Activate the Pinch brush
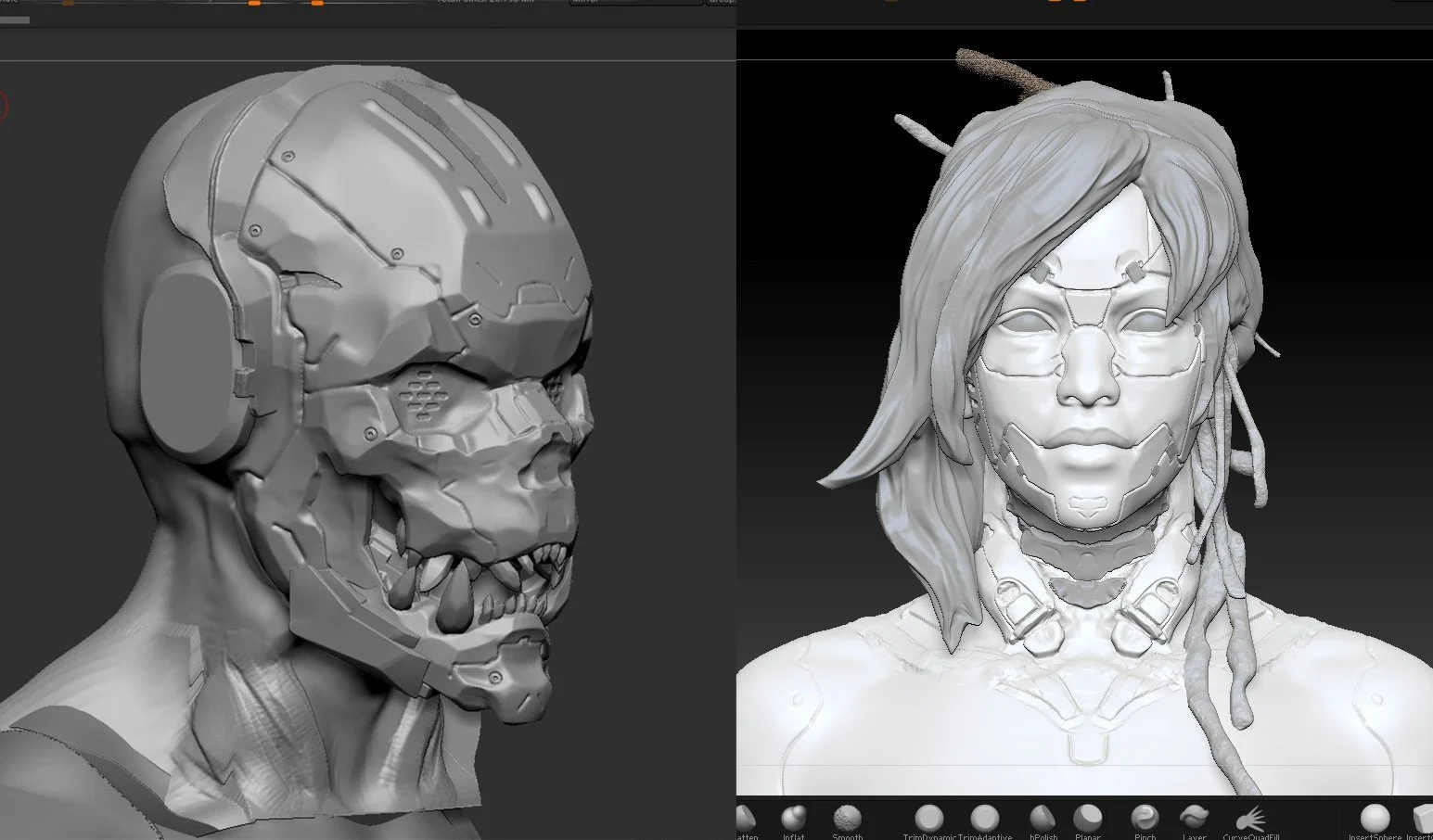 pos(1145,820)
